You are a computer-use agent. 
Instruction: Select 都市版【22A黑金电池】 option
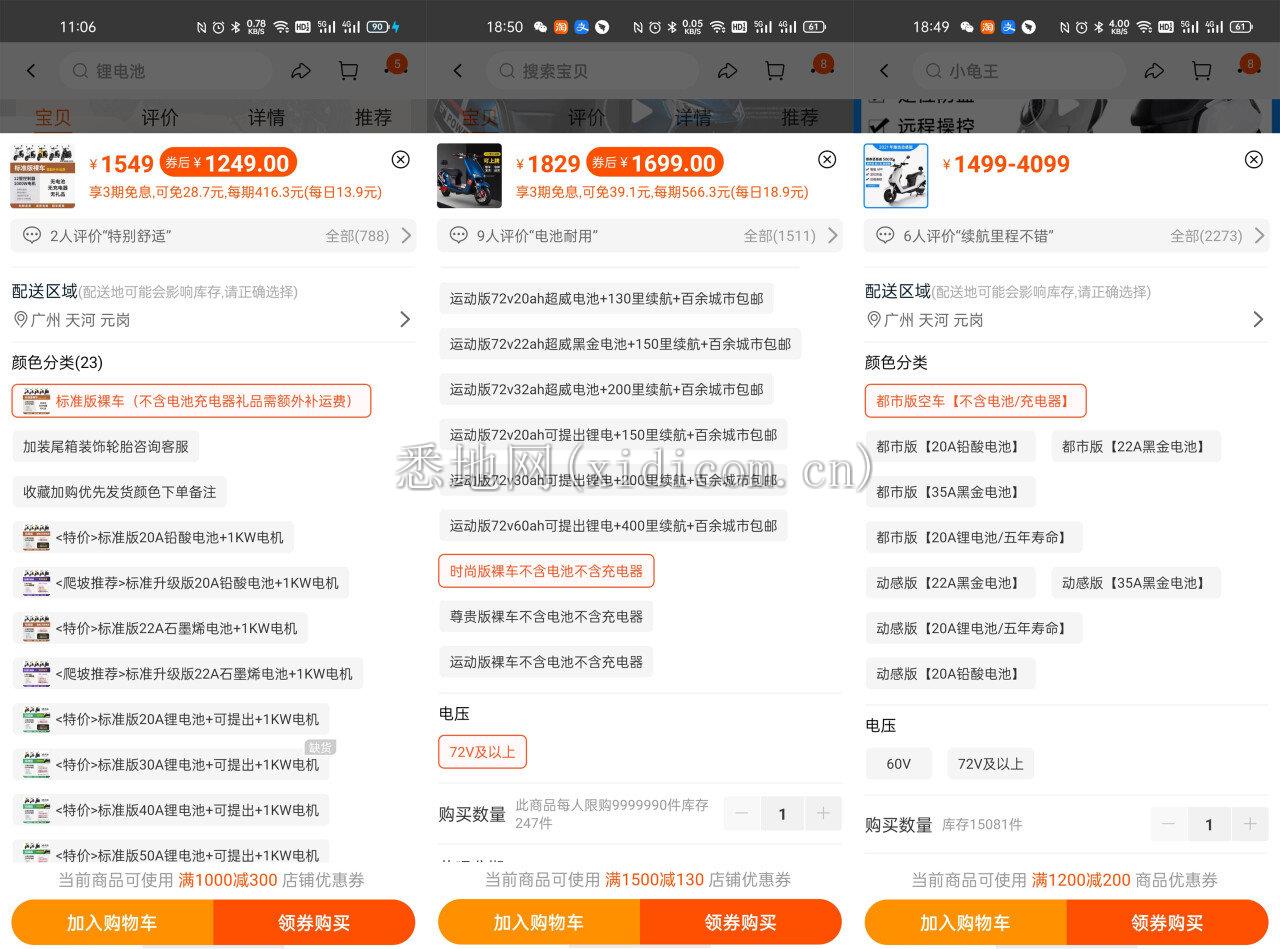point(1135,446)
